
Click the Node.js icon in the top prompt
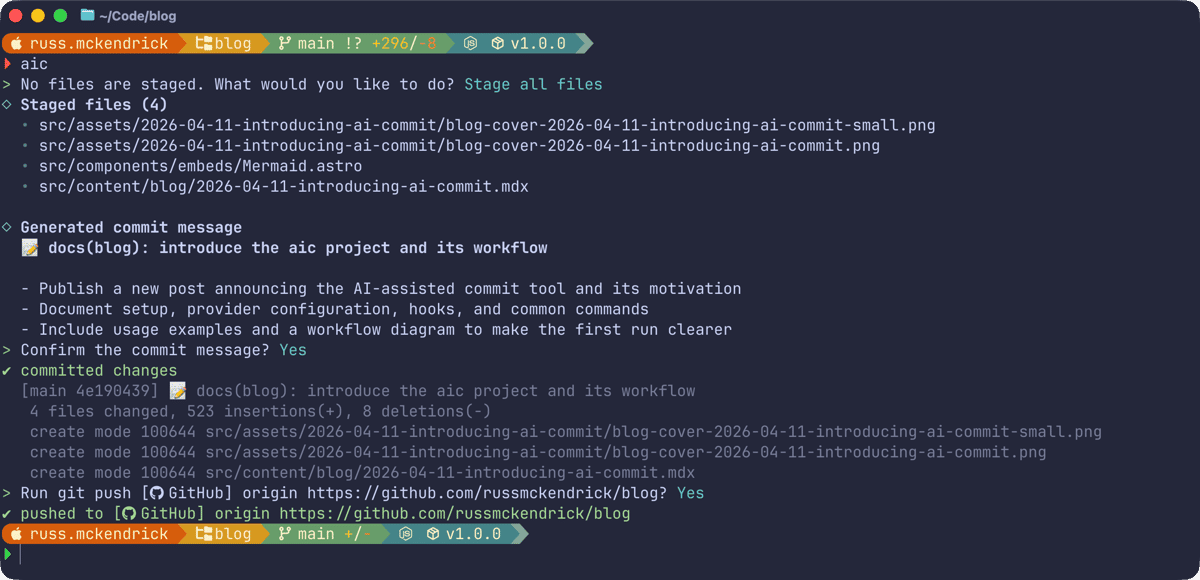(x=470, y=44)
